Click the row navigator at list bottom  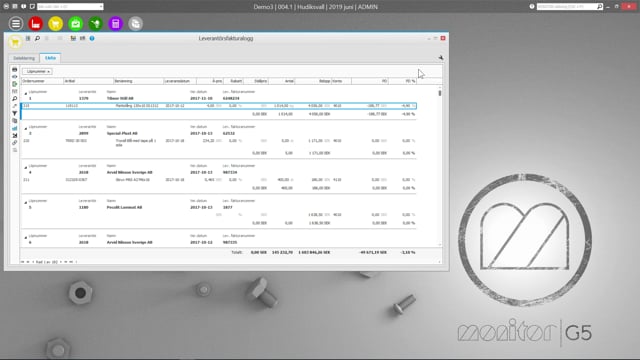(x=50, y=262)
